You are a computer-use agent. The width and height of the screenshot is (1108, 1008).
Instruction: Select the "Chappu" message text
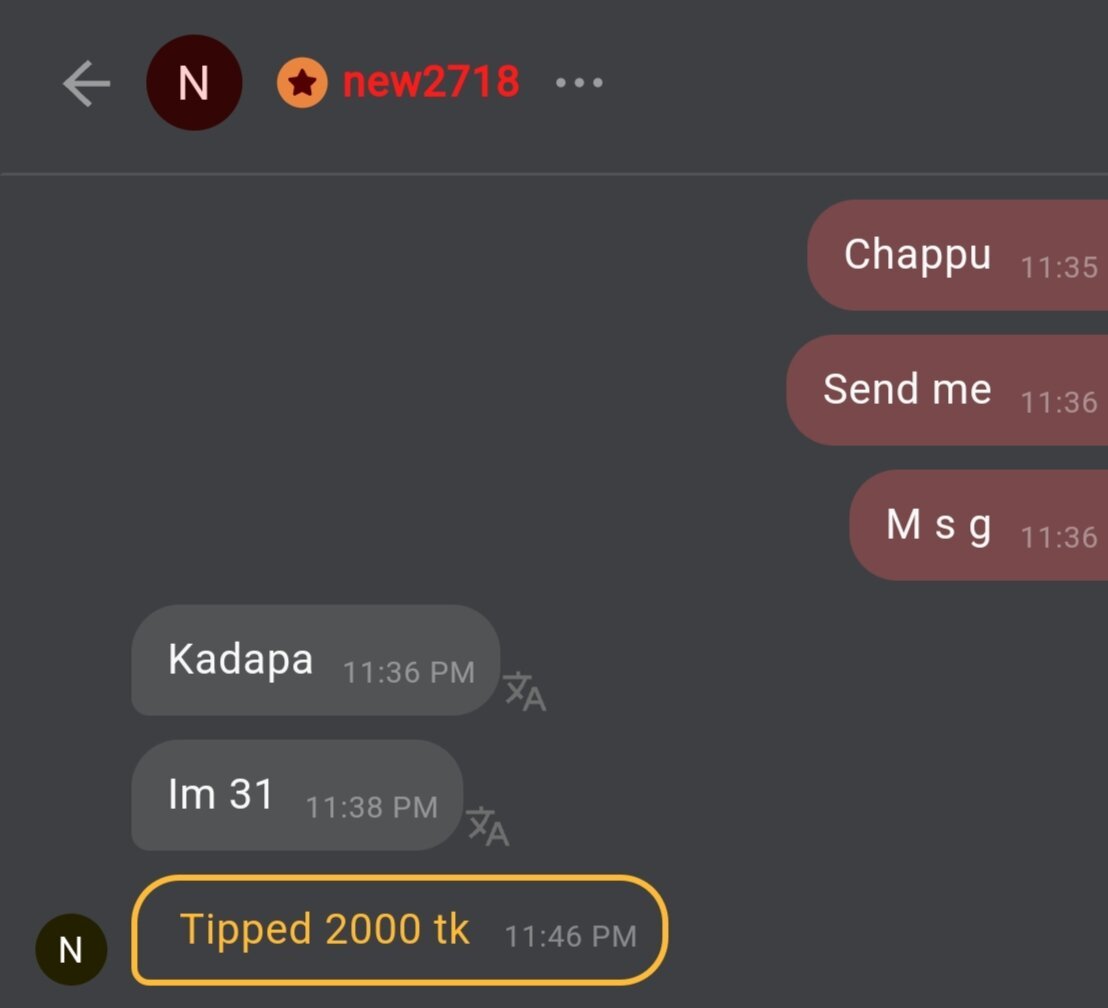[x=917, y=254]
